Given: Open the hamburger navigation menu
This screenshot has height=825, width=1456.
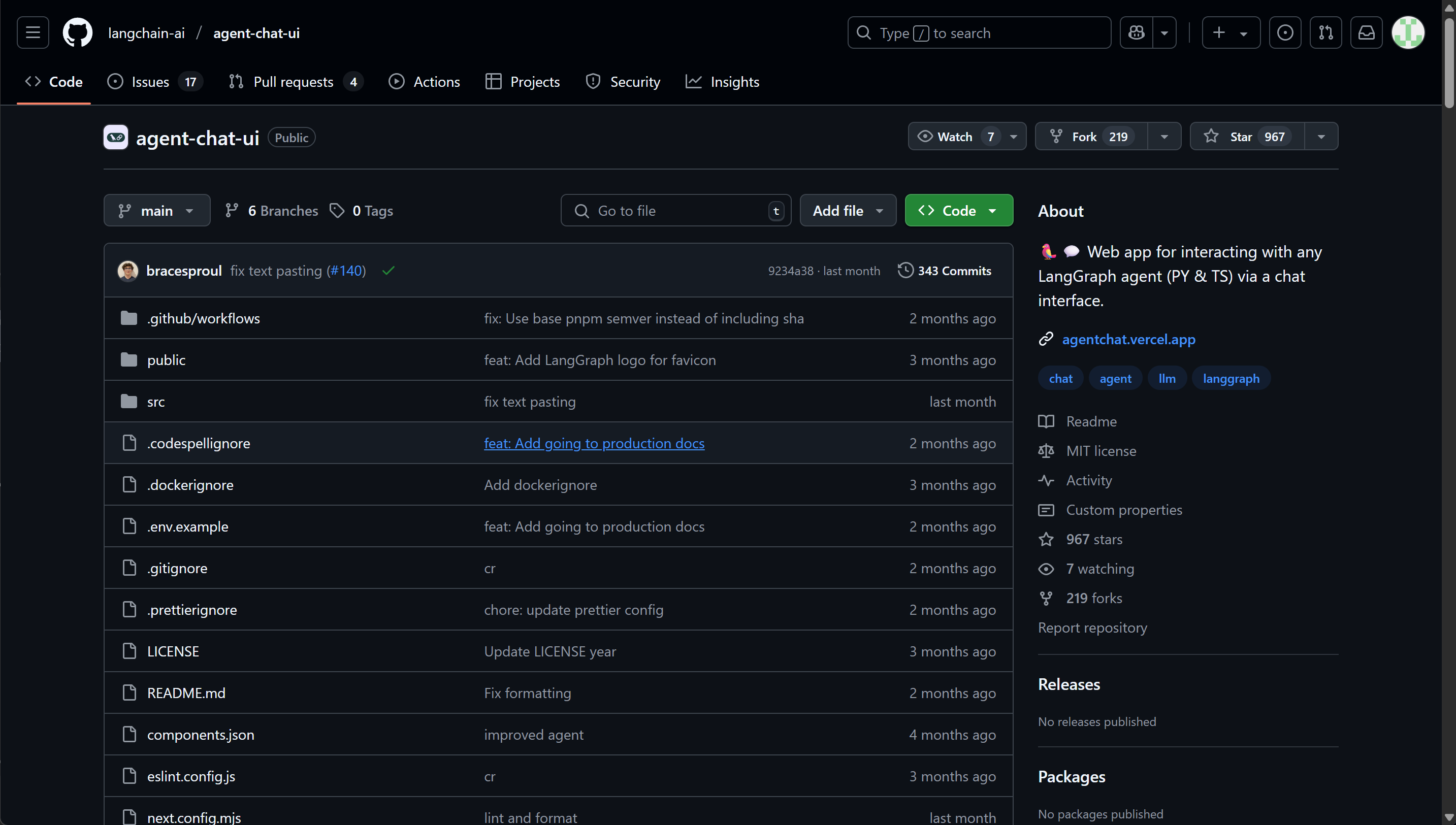Looking at the screenshot, I should (33, 33).
